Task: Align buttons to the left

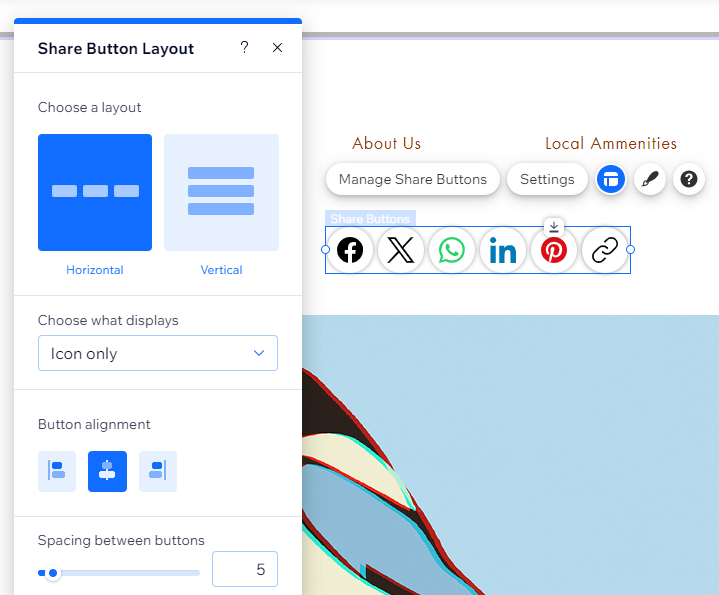Action: [57, 471]
